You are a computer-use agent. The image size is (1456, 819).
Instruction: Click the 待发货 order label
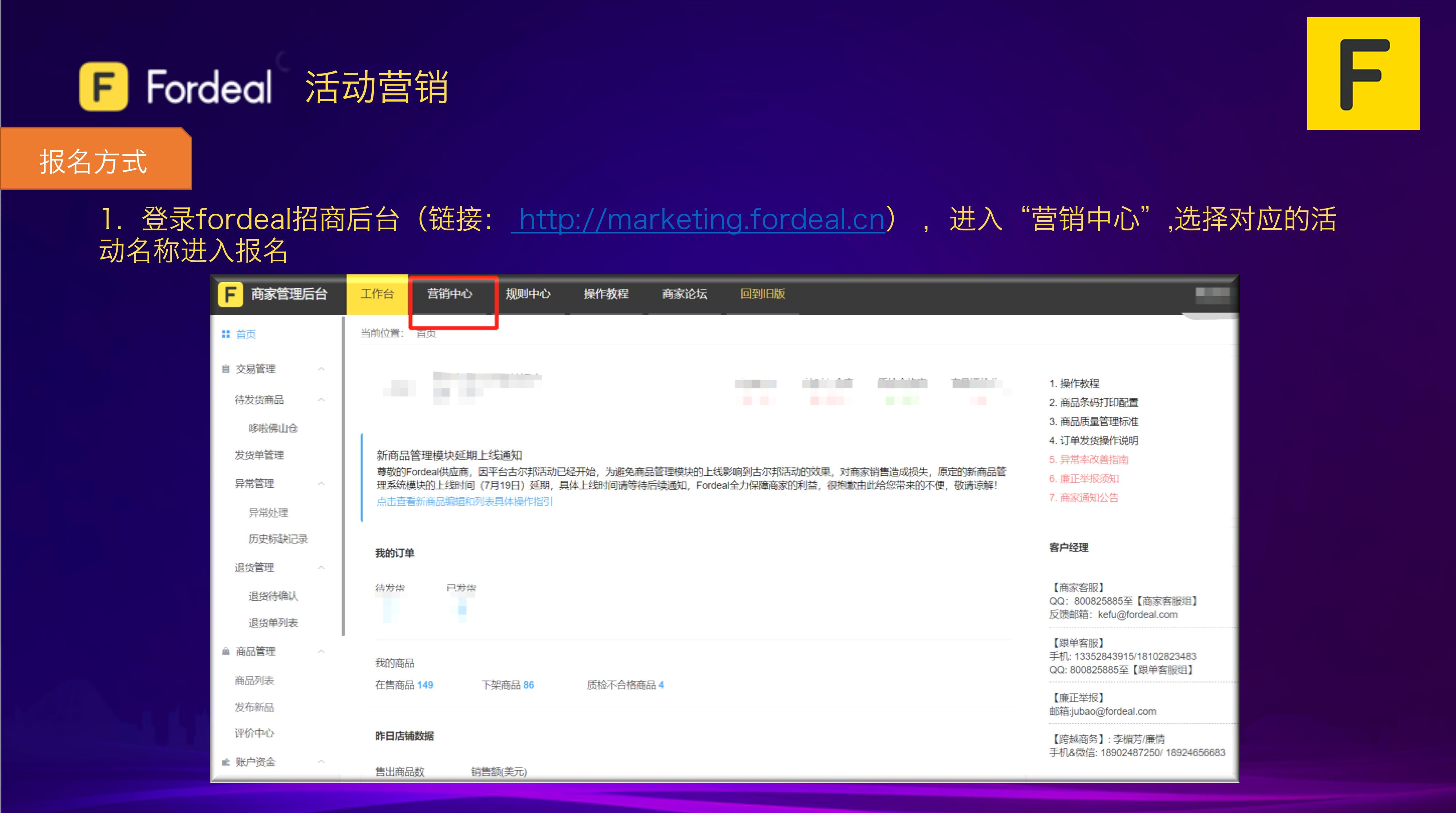click(x=390, y=588)
